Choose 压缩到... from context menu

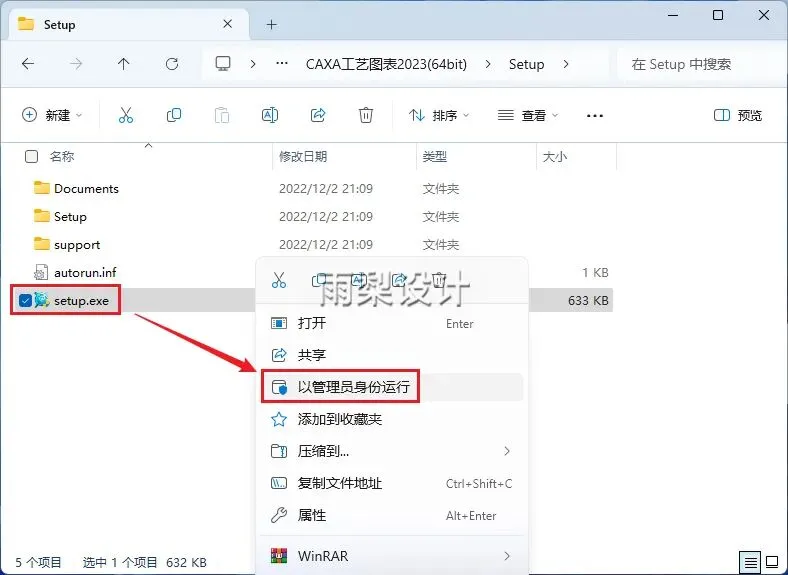coord(392,451)
